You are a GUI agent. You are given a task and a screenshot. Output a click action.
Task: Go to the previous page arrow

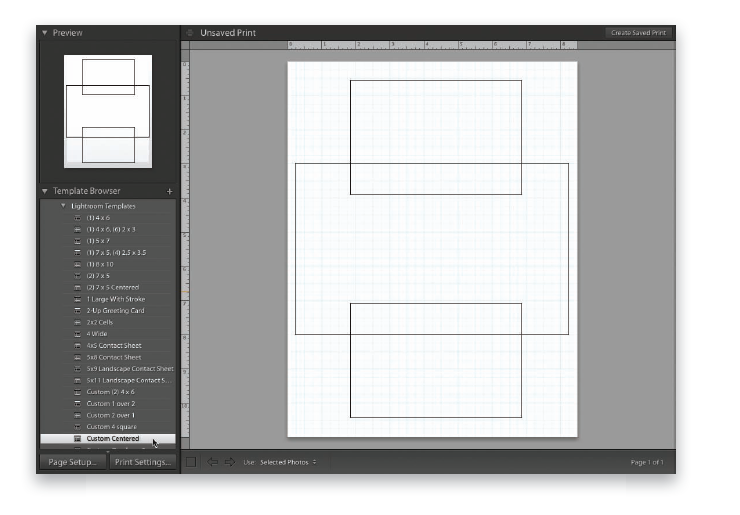(x=212, y=462)
